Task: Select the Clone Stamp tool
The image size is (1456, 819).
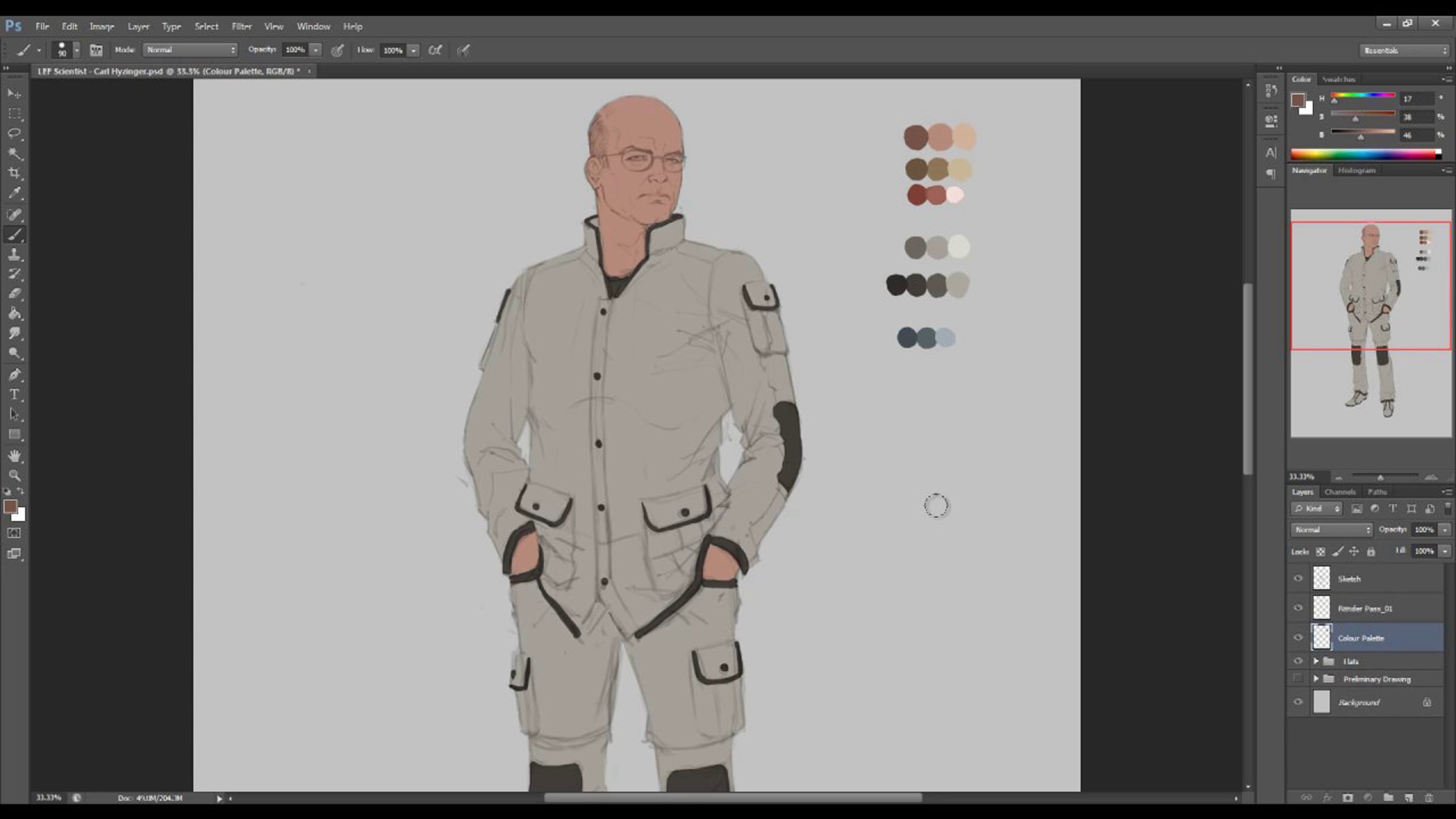Action: pyautogui.click(x=15, y=254)
